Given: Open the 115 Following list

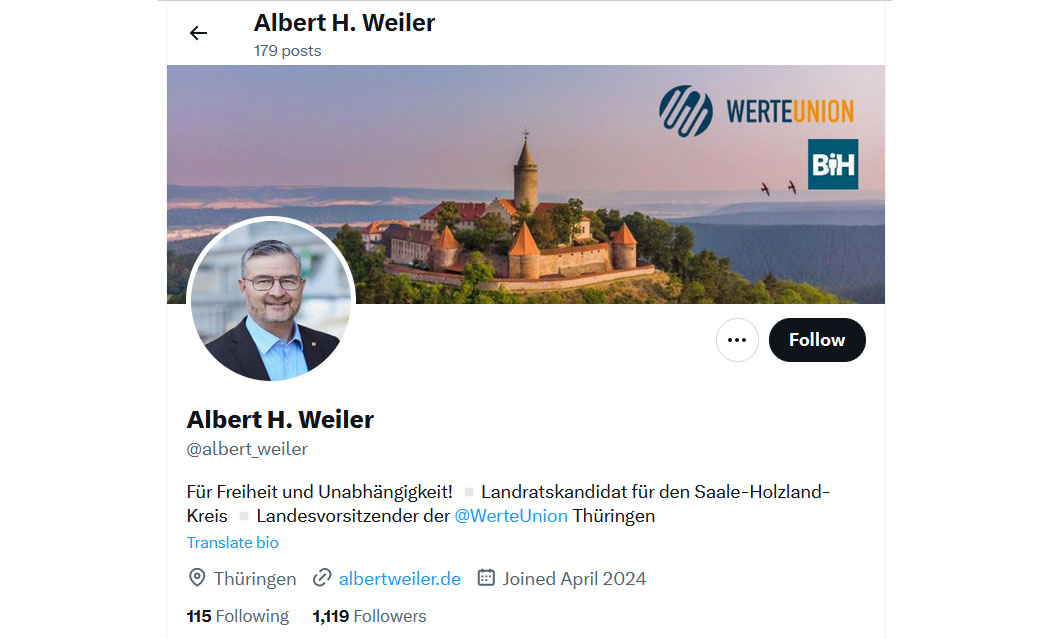Looking at the screenshot, I should [238, 616].
